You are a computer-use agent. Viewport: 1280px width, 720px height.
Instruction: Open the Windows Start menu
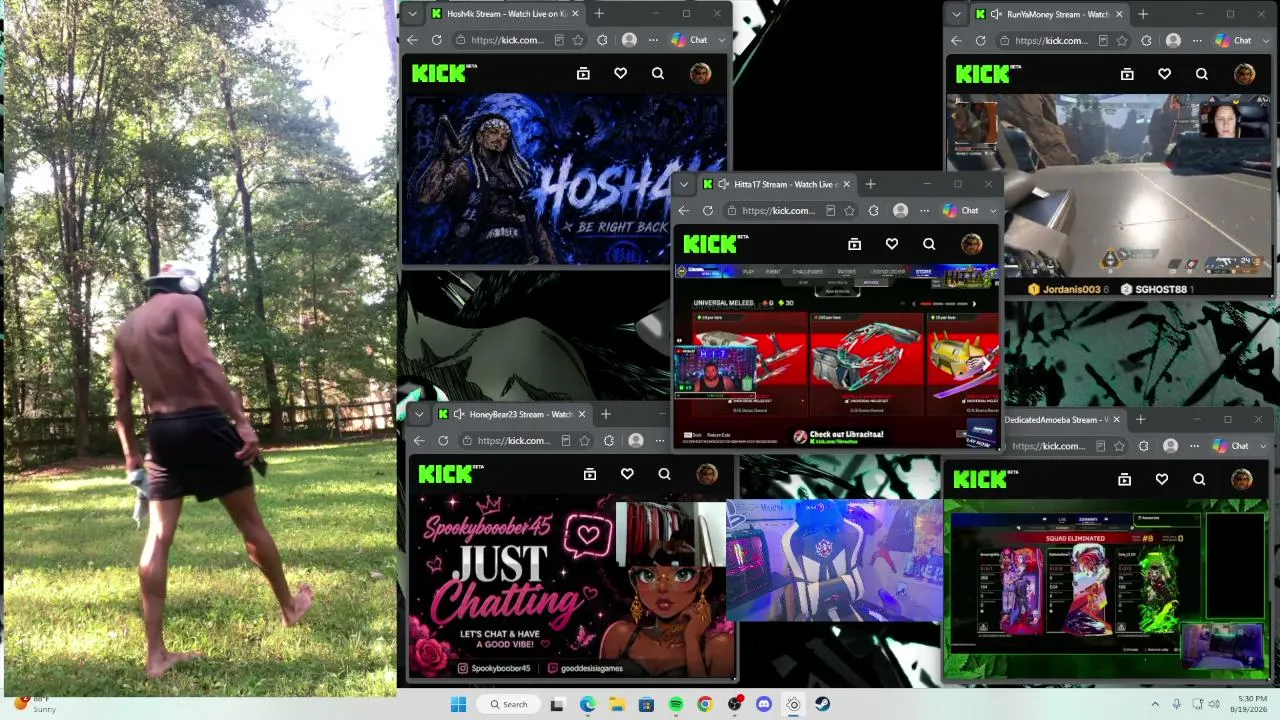point(458,704)
